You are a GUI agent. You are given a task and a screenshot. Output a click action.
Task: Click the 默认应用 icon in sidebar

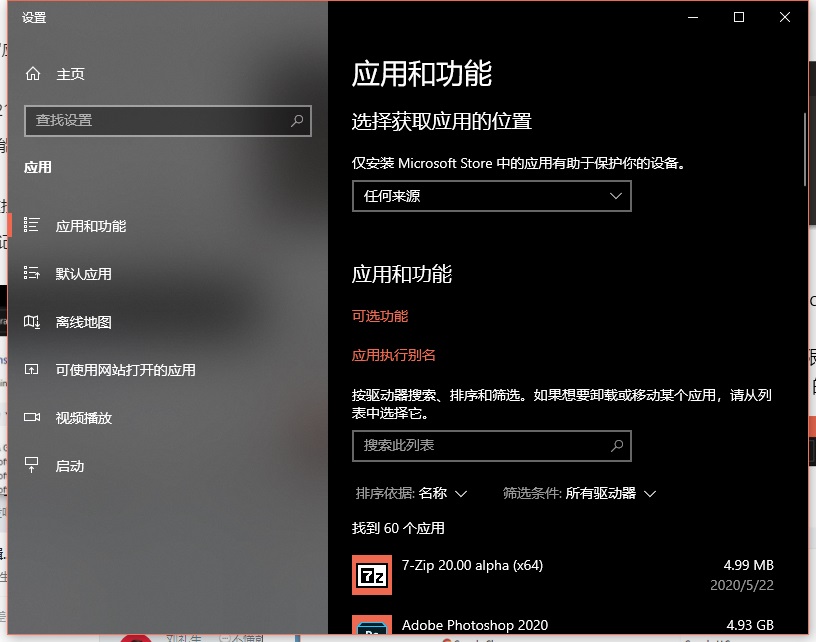click(32, 273)
